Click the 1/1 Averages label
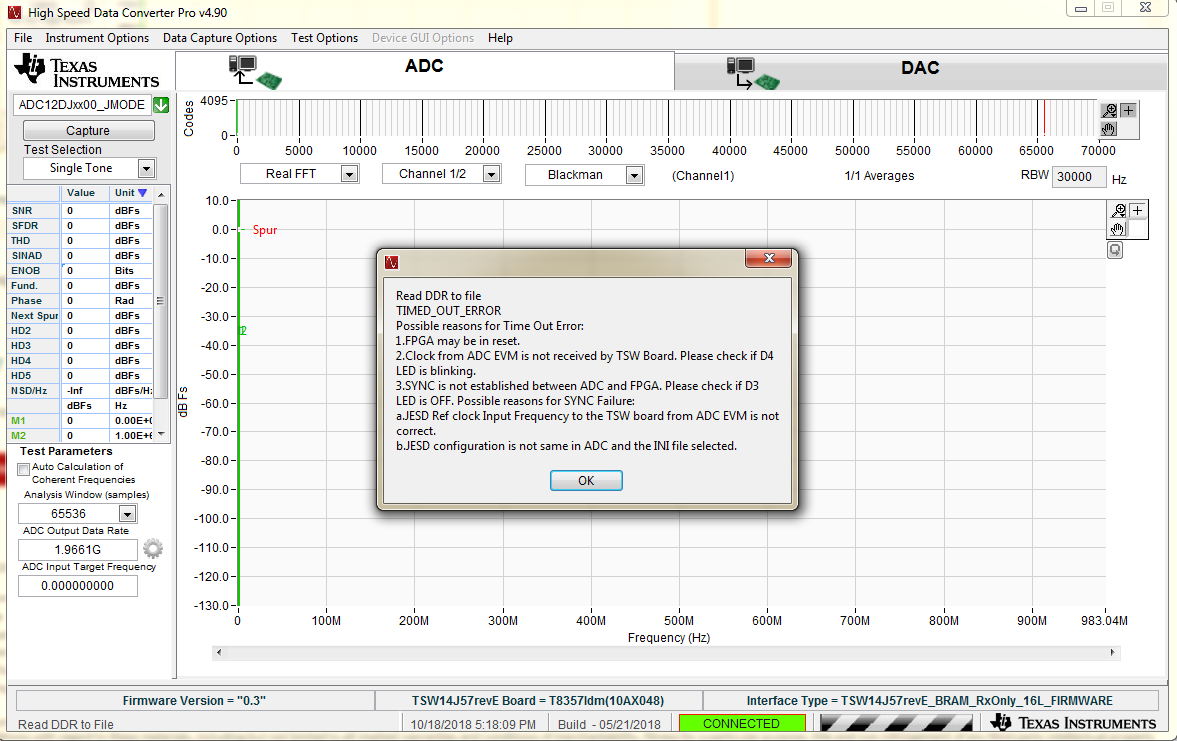Screen dimensions: 1177x741 pos(879,176)
